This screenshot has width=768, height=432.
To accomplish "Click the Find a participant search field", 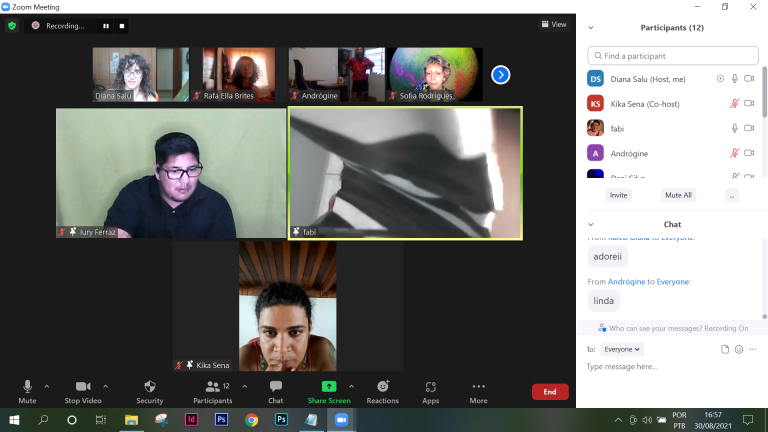I will coord(672,56).
